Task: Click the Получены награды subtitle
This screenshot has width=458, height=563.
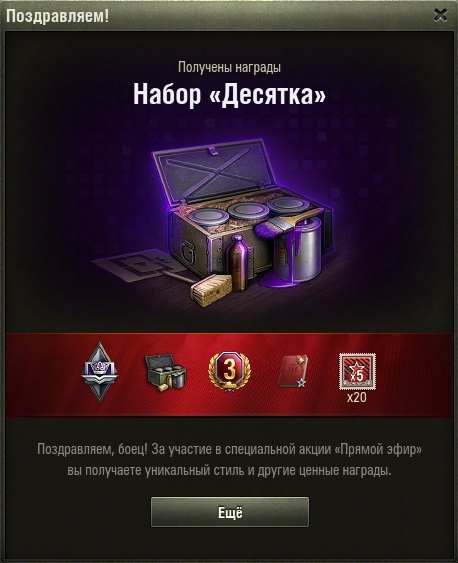Action: (x=229, y=67)
